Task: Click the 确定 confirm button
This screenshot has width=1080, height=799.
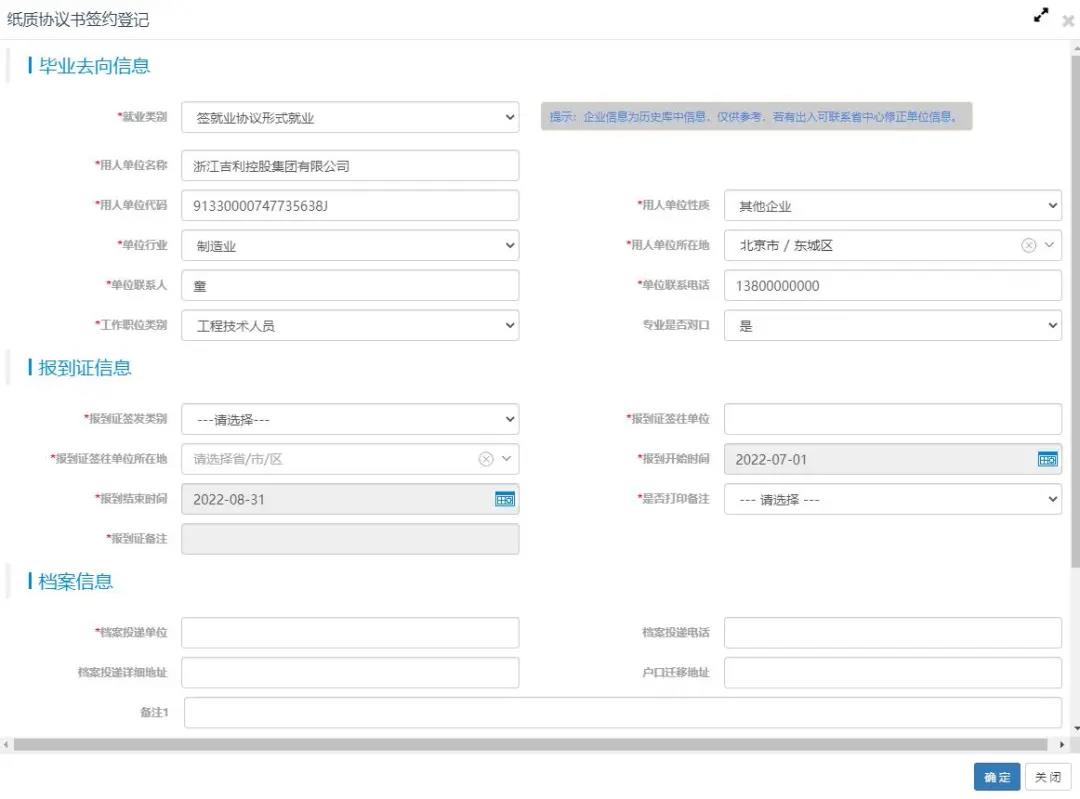Action: pyautogui.click(x=996, y=777)
